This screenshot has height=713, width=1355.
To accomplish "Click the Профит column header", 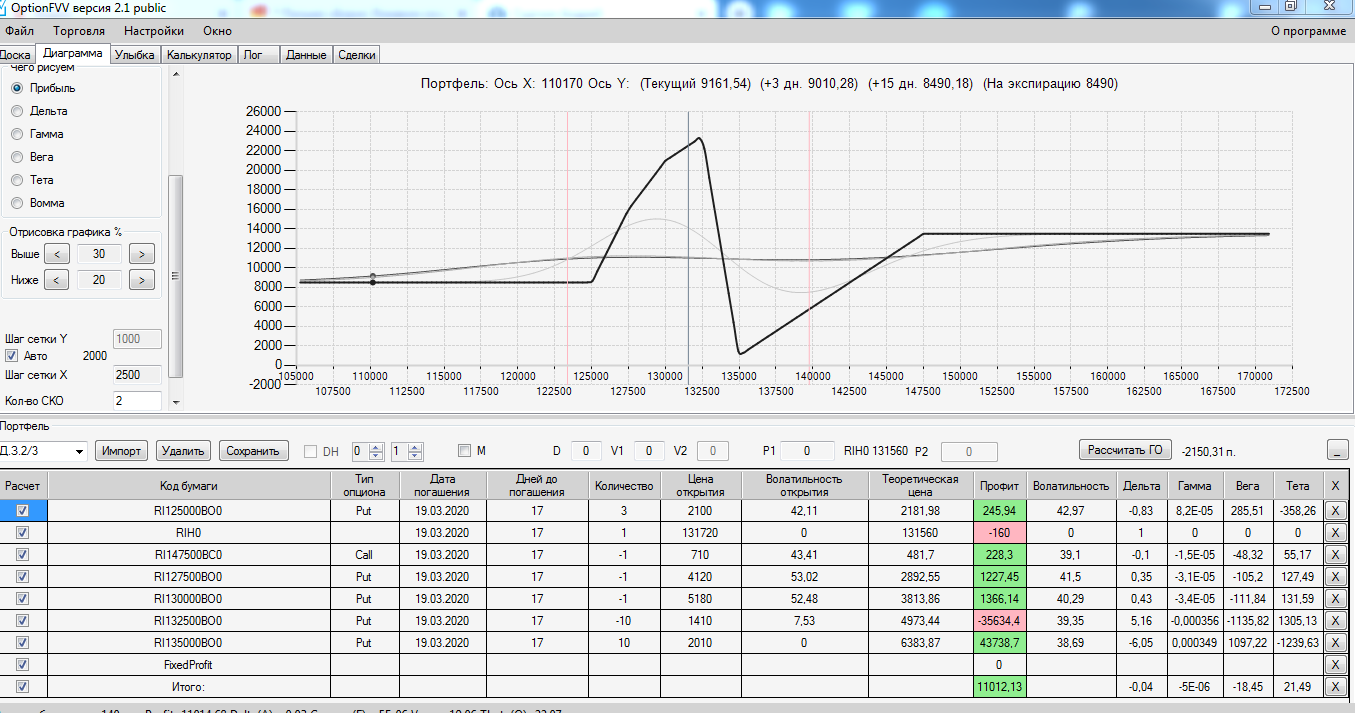I will pos(1000,486).
